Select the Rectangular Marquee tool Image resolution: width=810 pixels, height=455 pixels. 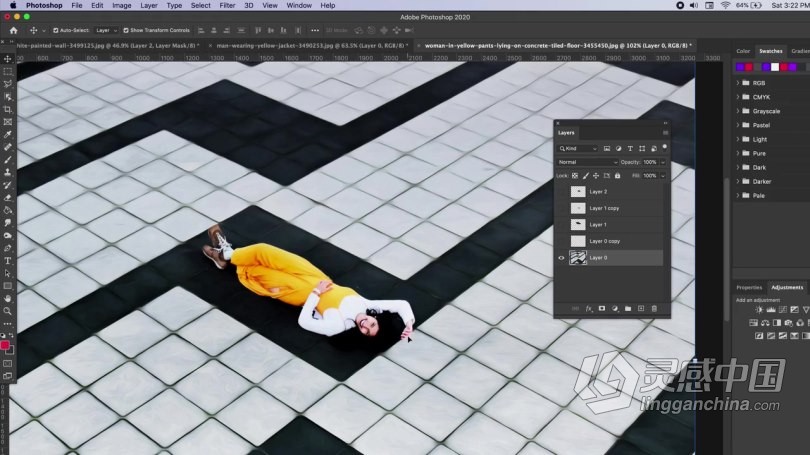click(8, 72)
